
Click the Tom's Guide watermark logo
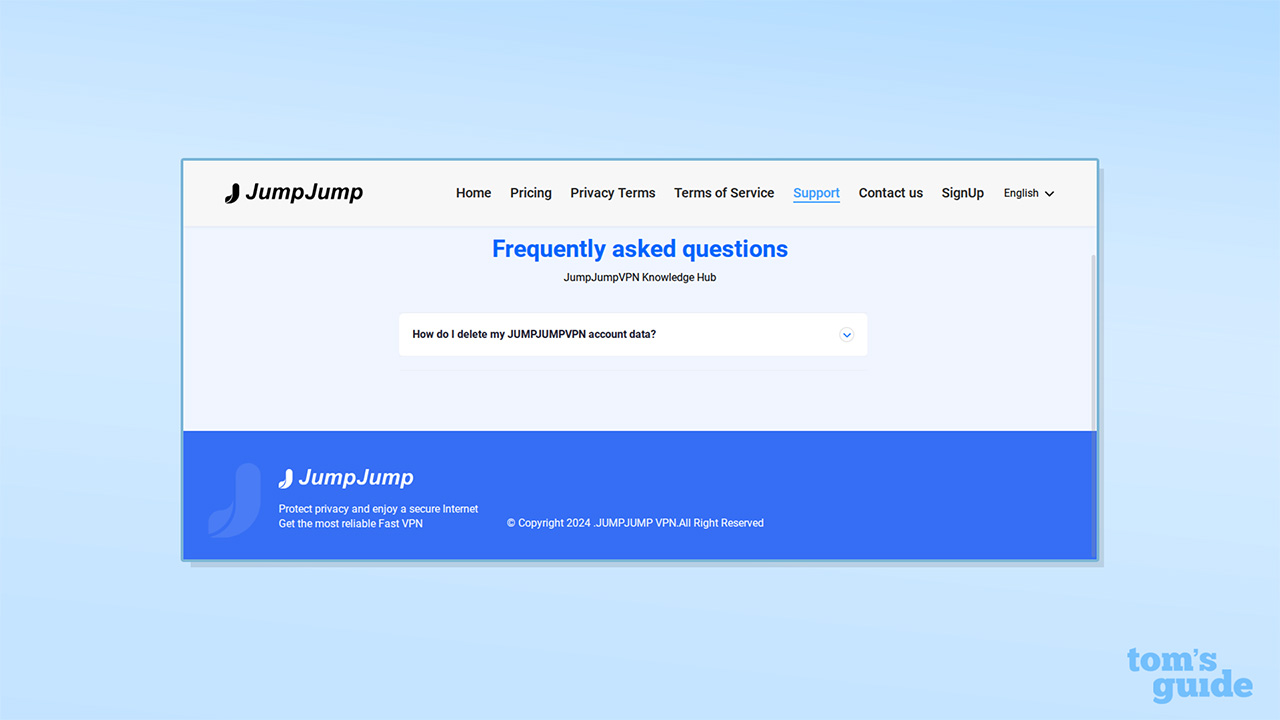(1189, 676)
